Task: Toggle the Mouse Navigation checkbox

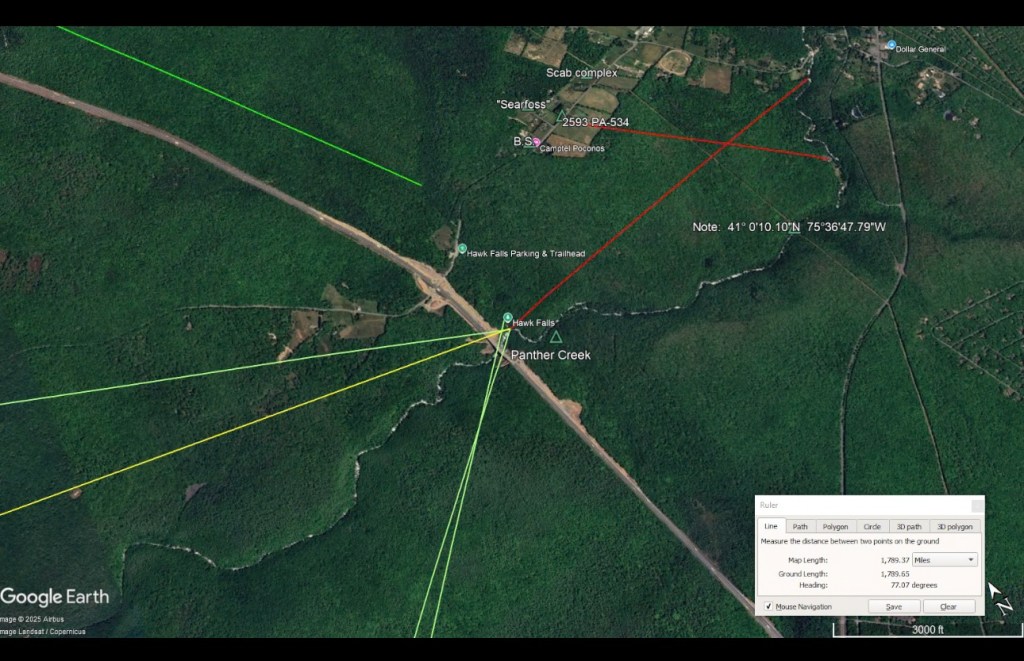Action: tap(769, 606)
